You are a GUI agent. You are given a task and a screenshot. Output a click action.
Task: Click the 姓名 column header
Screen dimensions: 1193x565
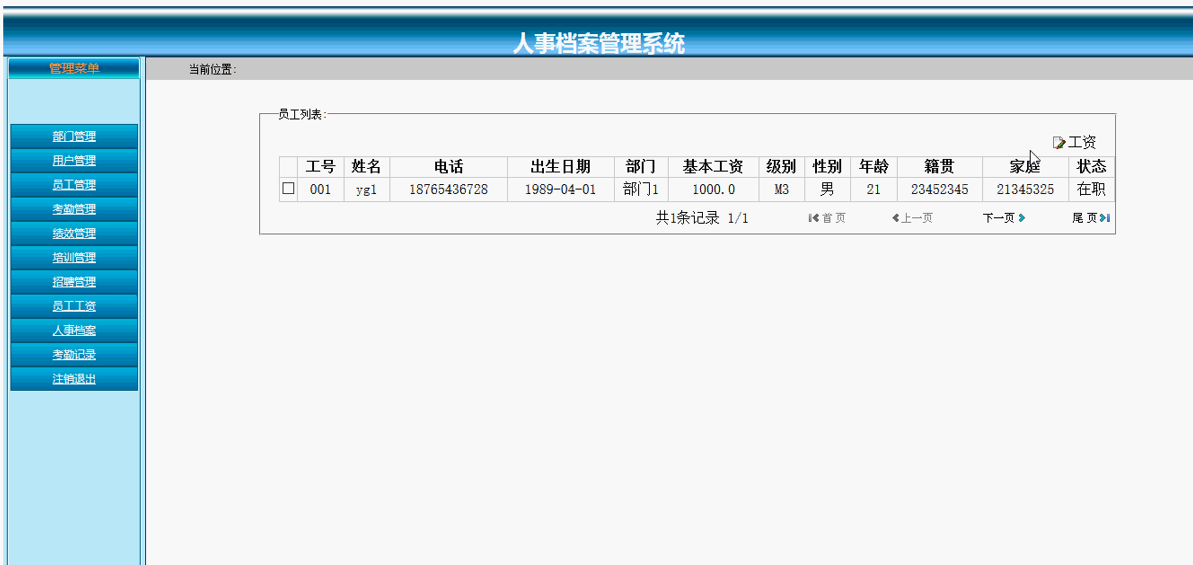pyautogui.click(x=367, y=167)
